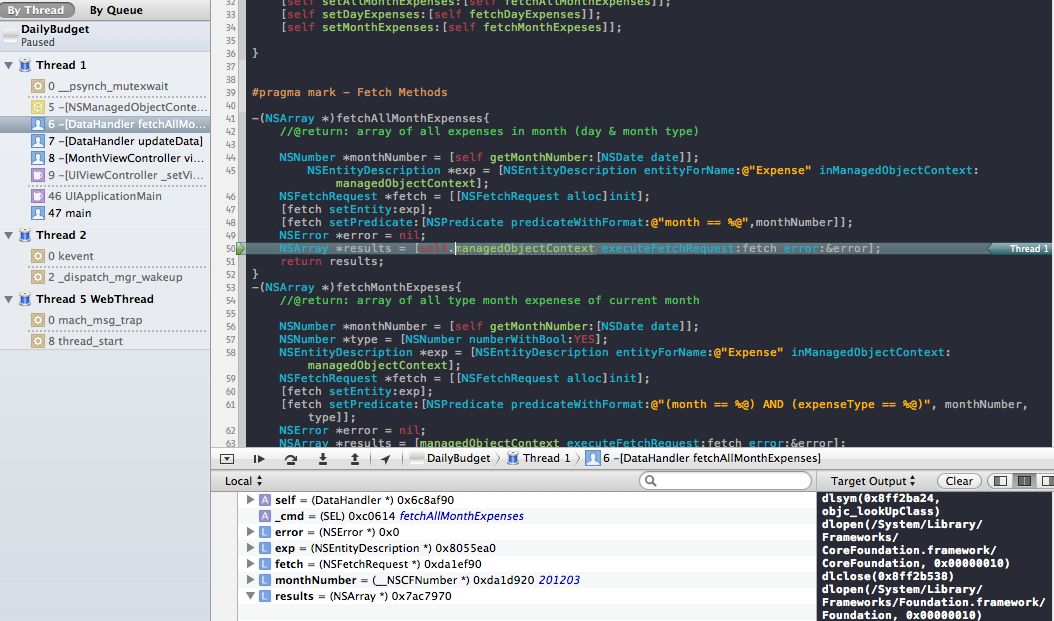This screenshot has height=621, width=1054.
Task: Click the gear icon of frame 0 kevent
Action: pos(38,256)
